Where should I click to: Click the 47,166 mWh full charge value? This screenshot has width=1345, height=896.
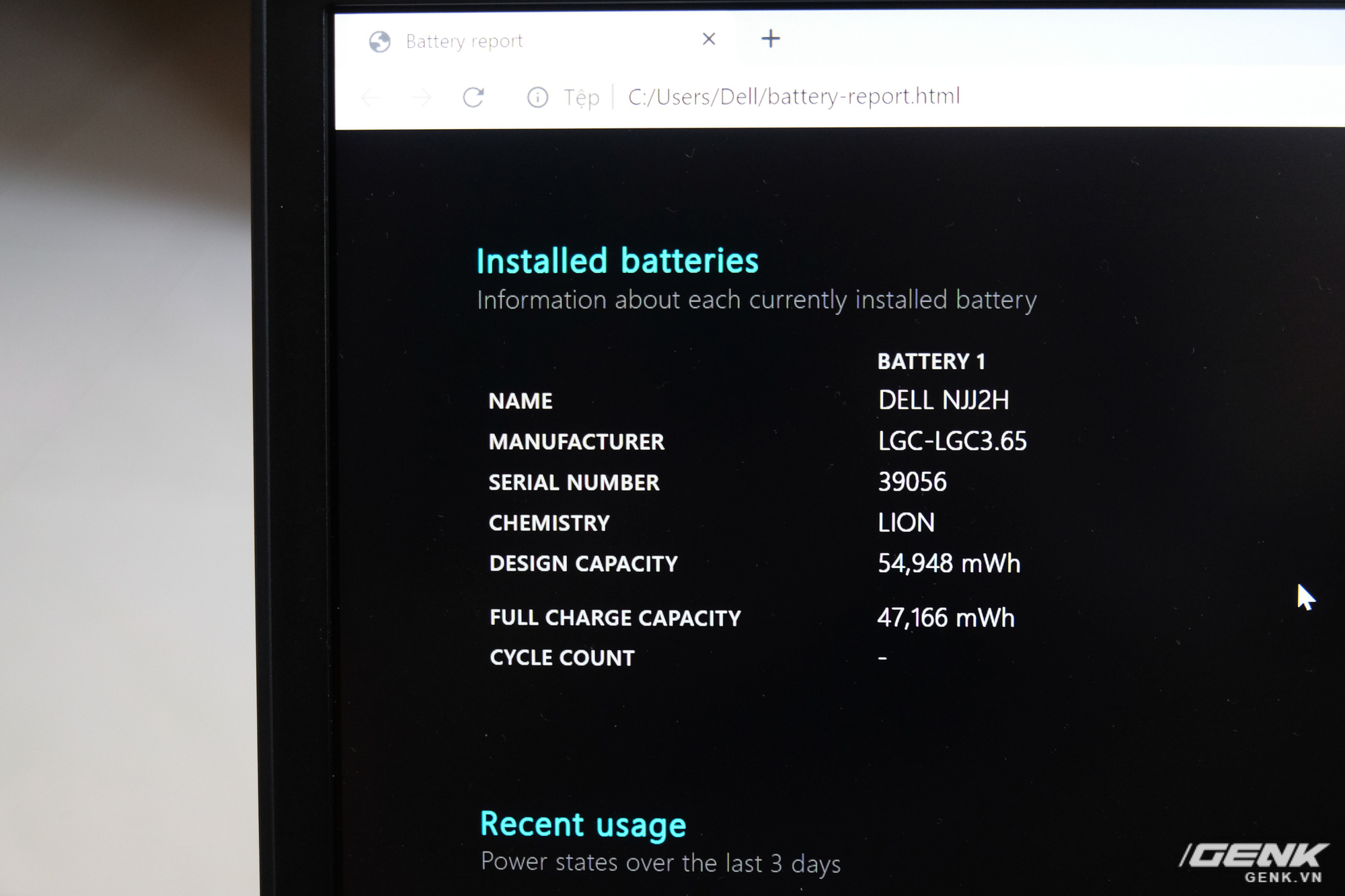(946, 618)
